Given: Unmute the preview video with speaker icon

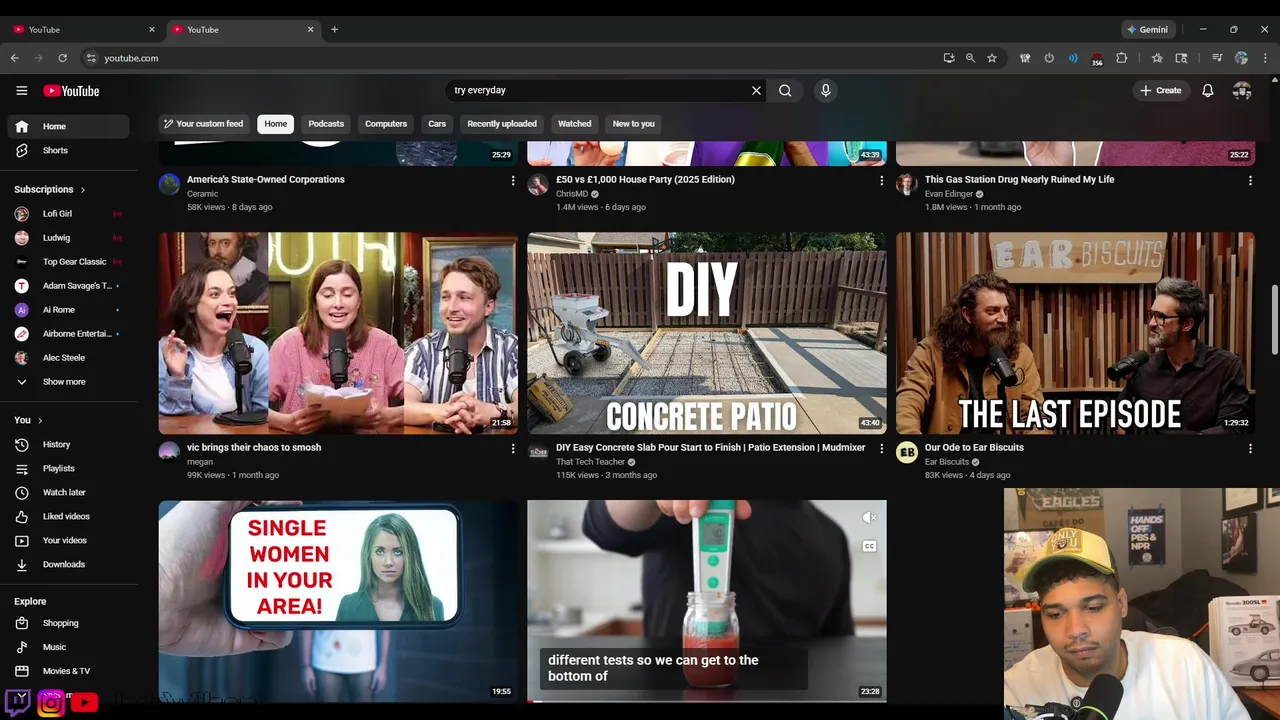Looking at the screenshot, I should coord(869,517).
